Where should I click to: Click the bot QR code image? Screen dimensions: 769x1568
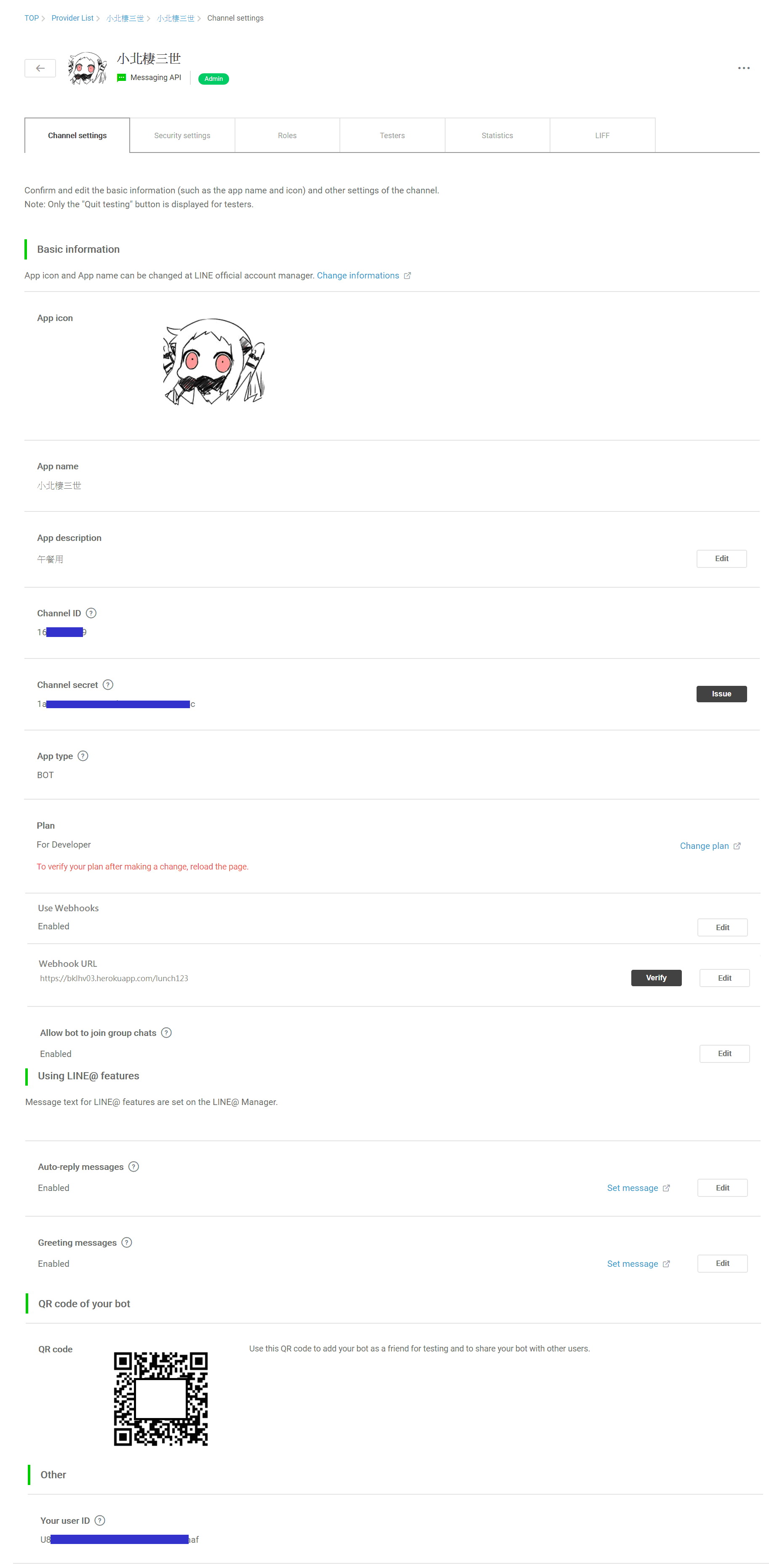point(160,1399)
